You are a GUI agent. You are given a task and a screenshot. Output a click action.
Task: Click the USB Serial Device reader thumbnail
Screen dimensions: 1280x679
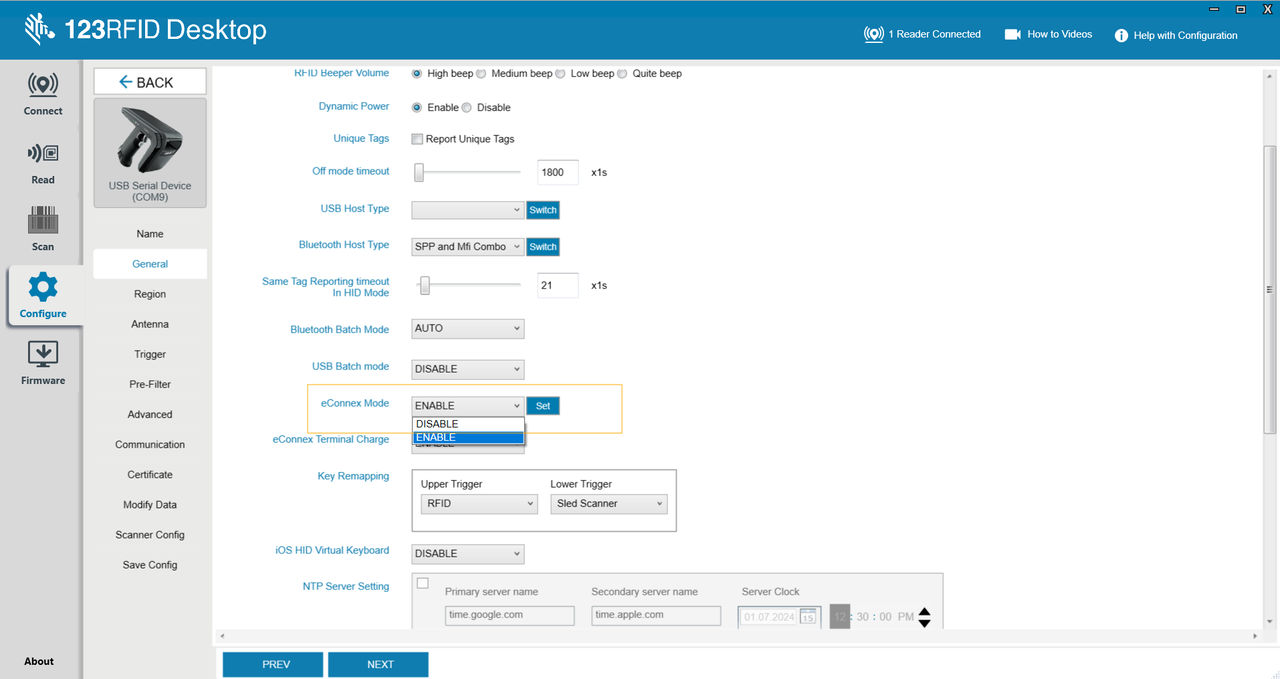pos(150,152)
